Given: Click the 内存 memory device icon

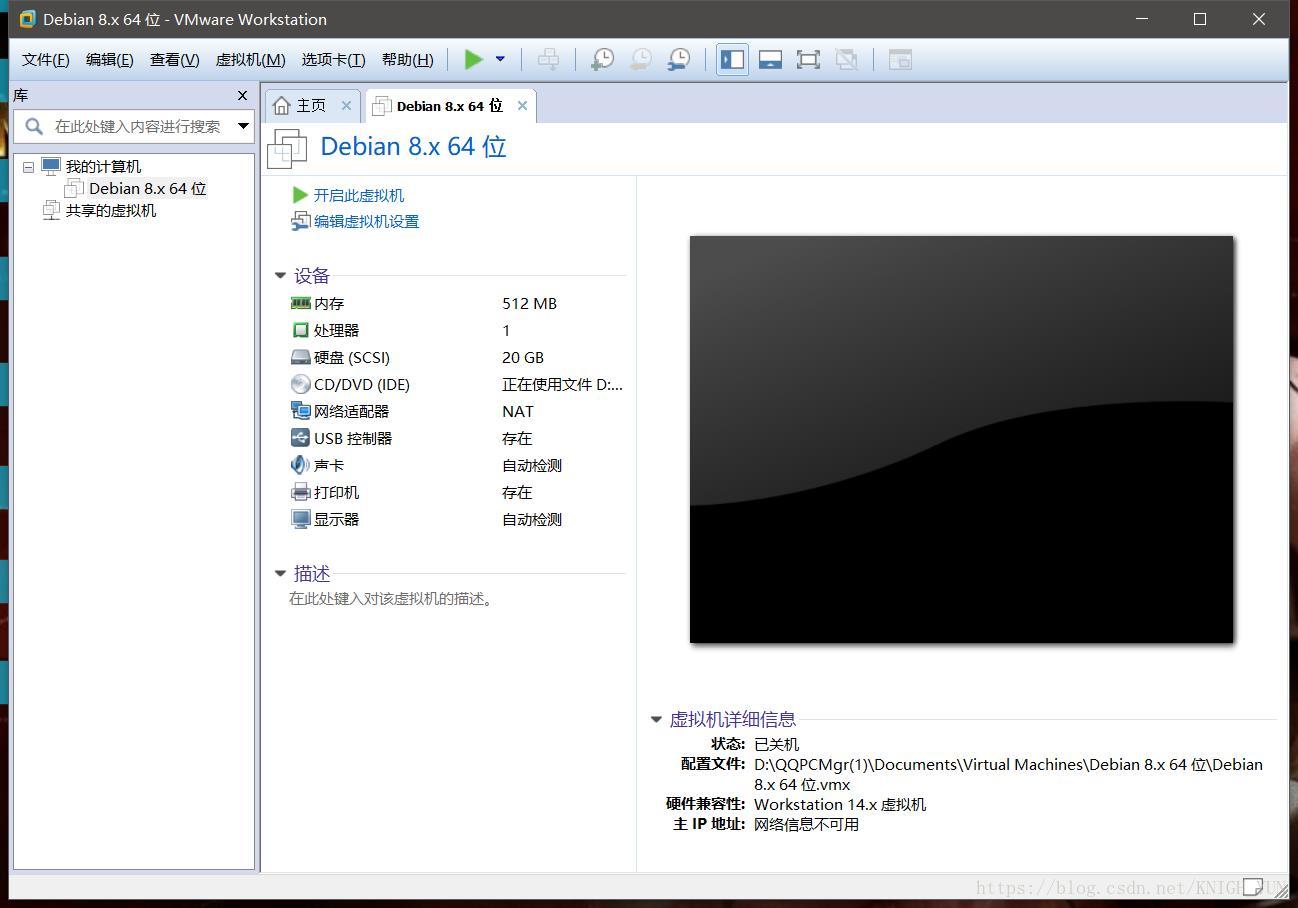Looking at the screenshot, I should [300, 303].
